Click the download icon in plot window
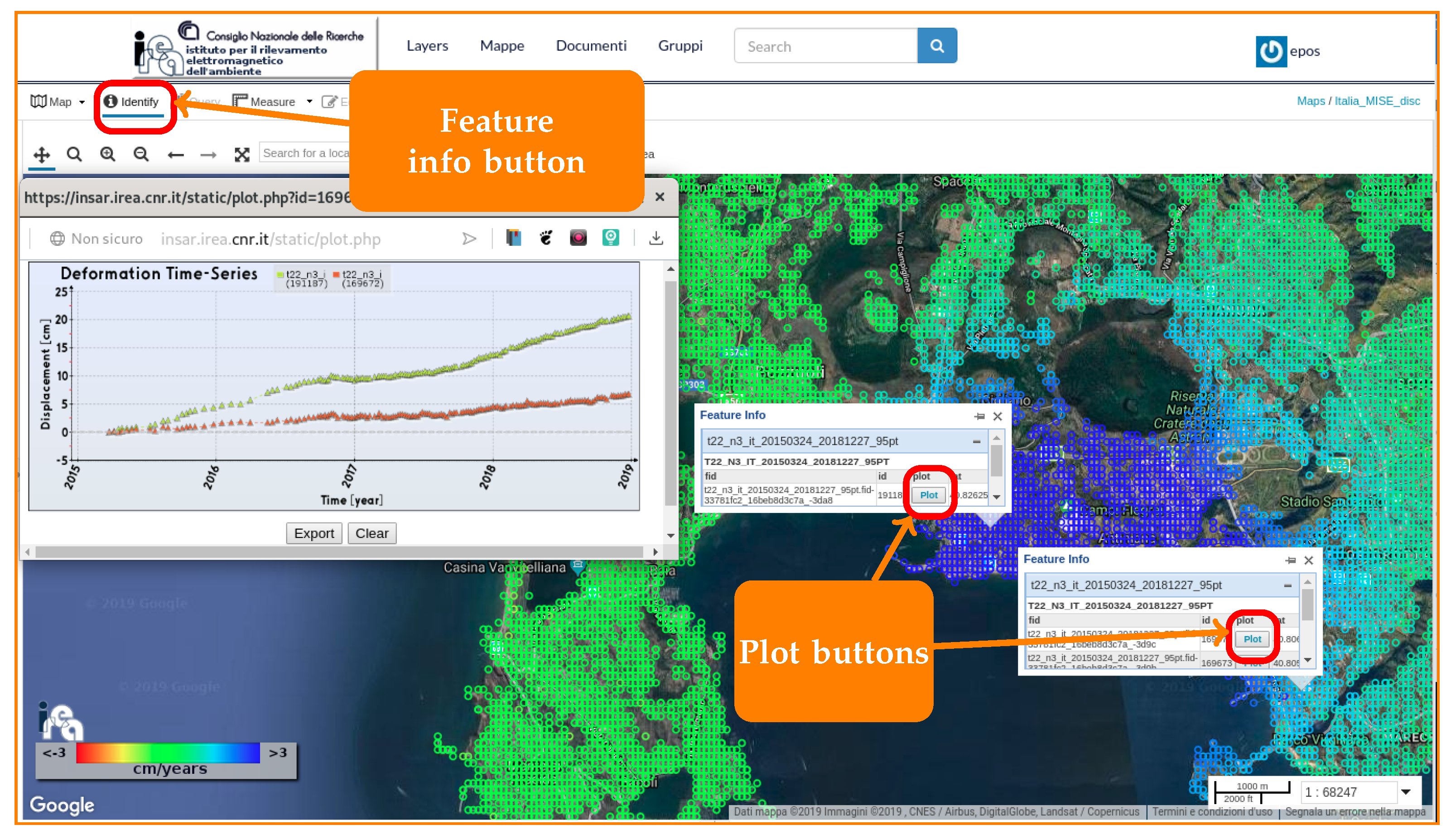The width and height of the screenshot is (1456, 839). click(656, 238)
